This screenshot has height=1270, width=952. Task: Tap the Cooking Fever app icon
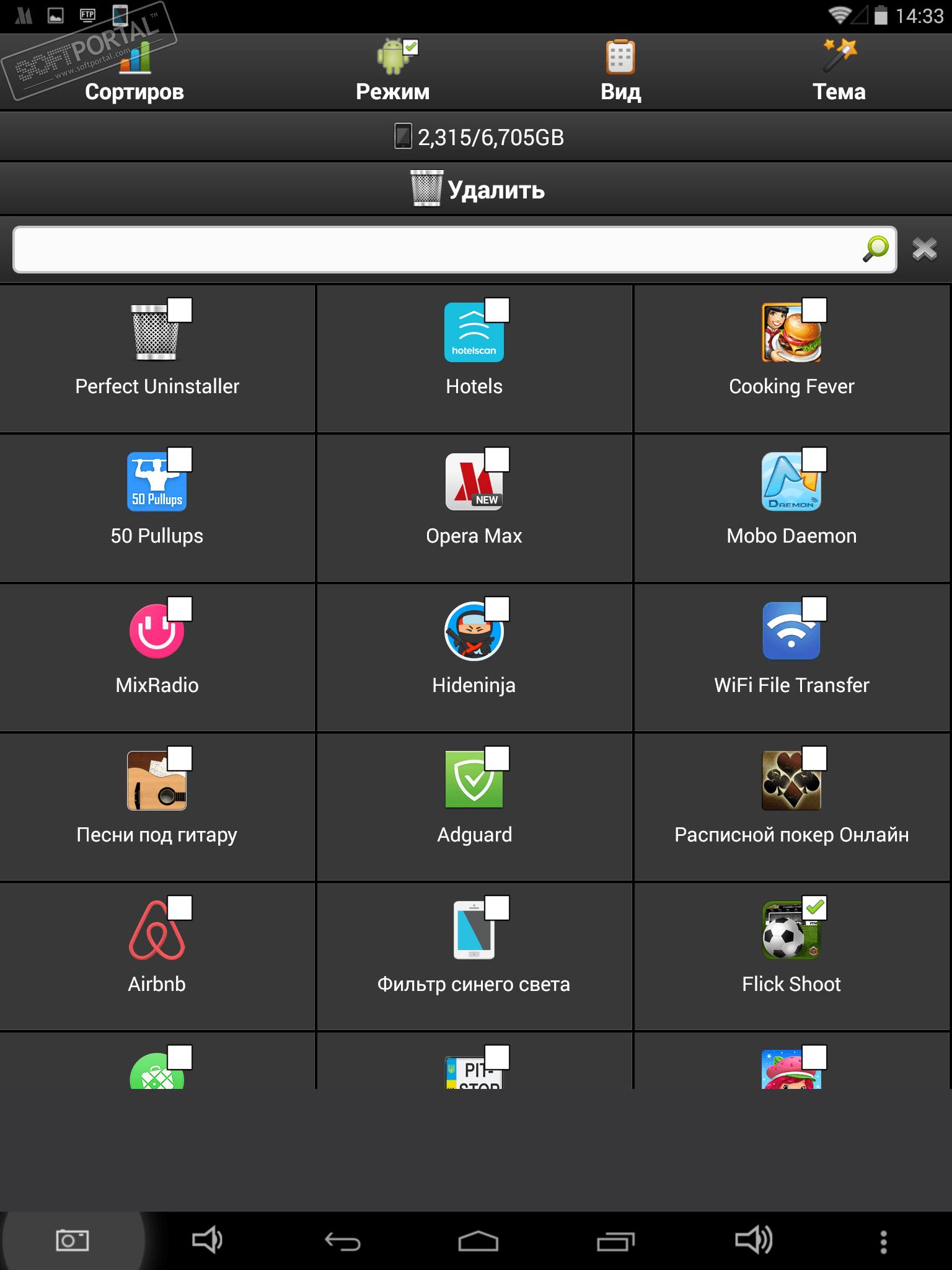[791, 332]
